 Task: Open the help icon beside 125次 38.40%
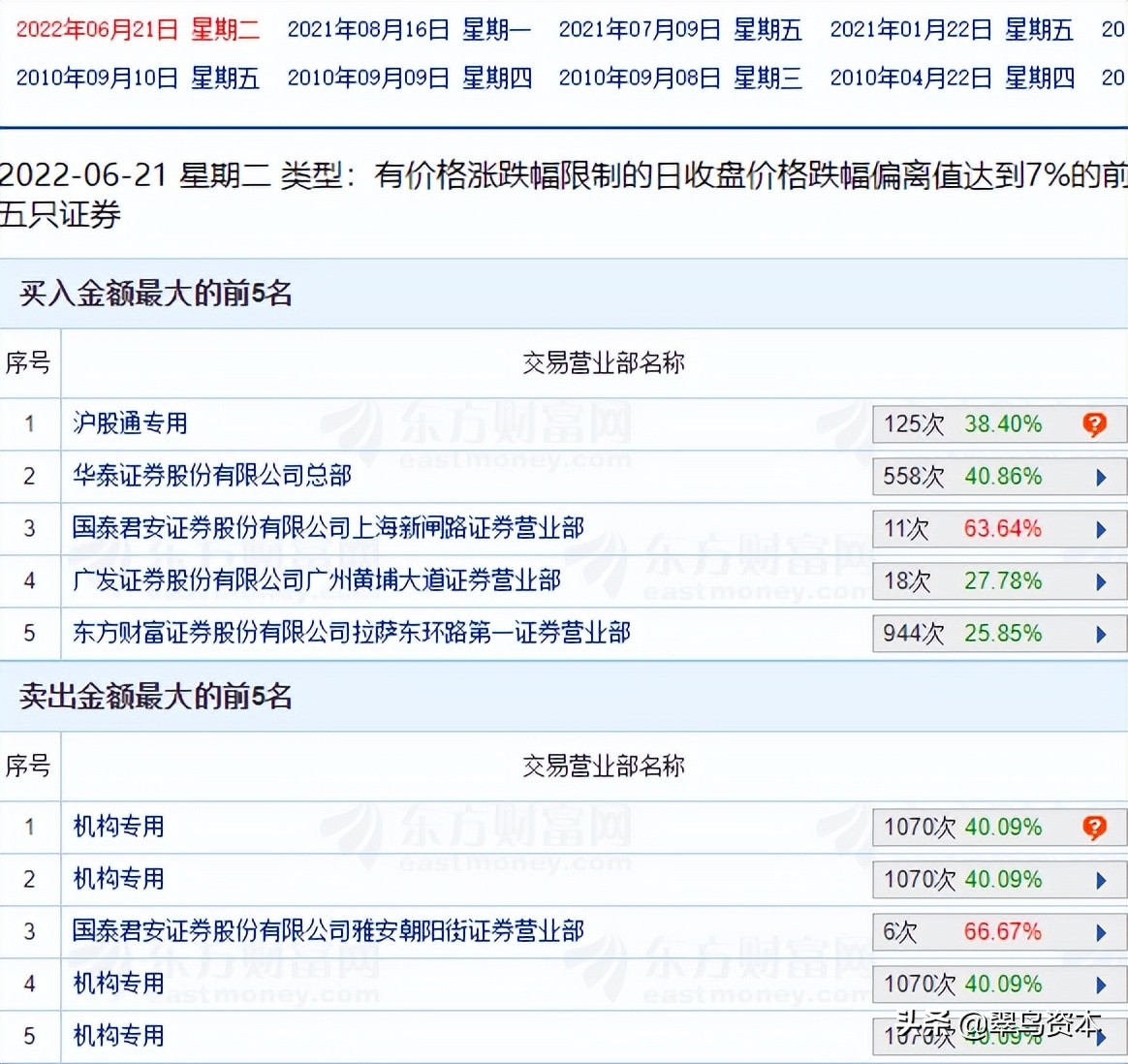point(1094,423)
